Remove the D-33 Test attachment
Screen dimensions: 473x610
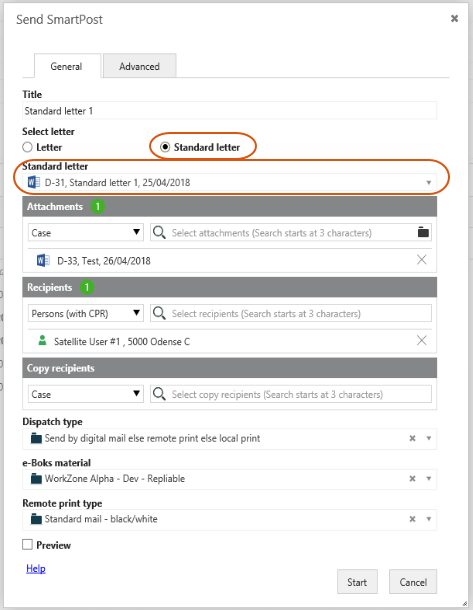421,260
